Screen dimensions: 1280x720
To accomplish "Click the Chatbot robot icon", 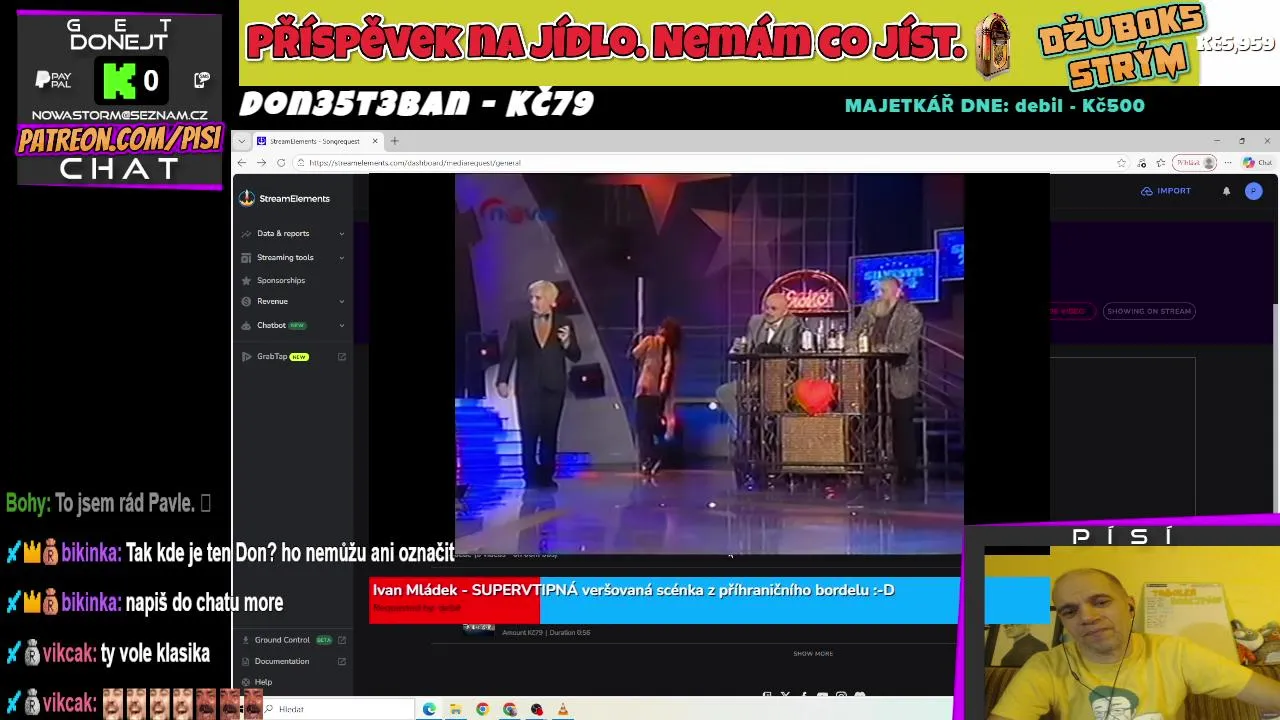I will 246,325.
